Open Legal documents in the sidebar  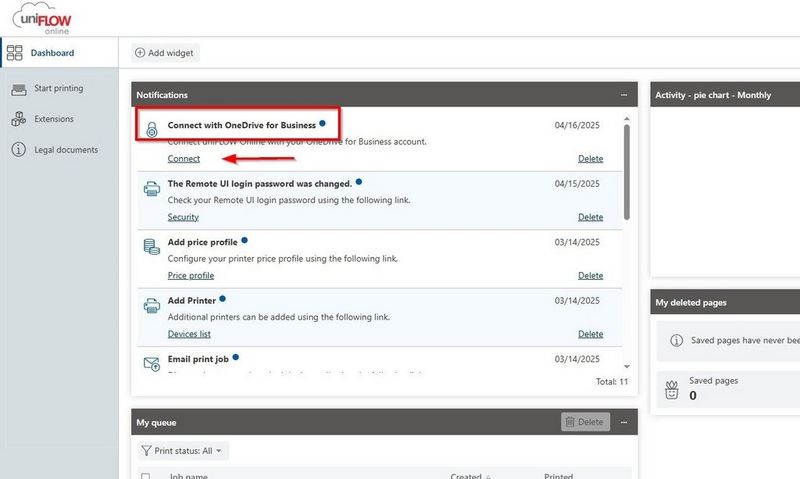tap(65, 150)
